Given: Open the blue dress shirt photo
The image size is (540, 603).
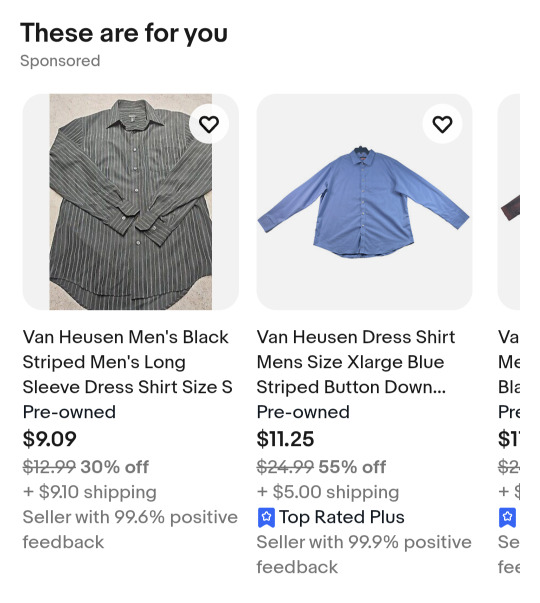Looking at the screenshot, I should tap(364, 202).
